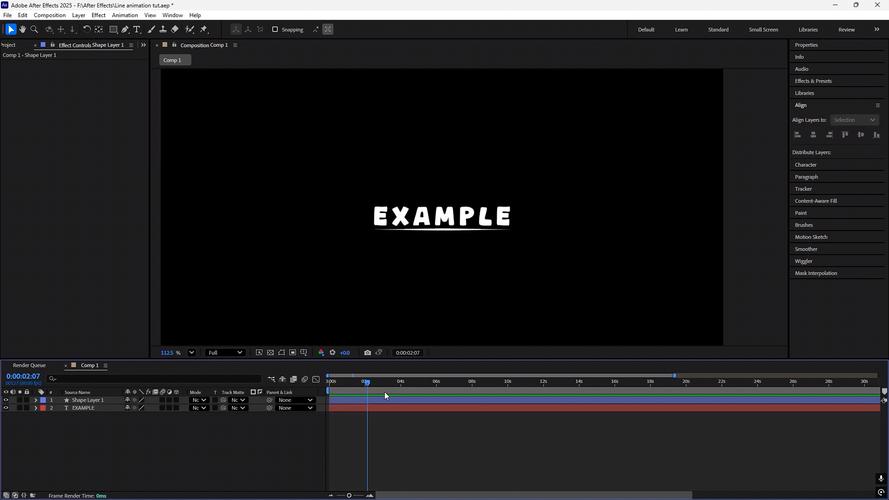This screenshot has width=889, height=500.
Task: Click the Take Snapshot camera icon
Action: 367,352
